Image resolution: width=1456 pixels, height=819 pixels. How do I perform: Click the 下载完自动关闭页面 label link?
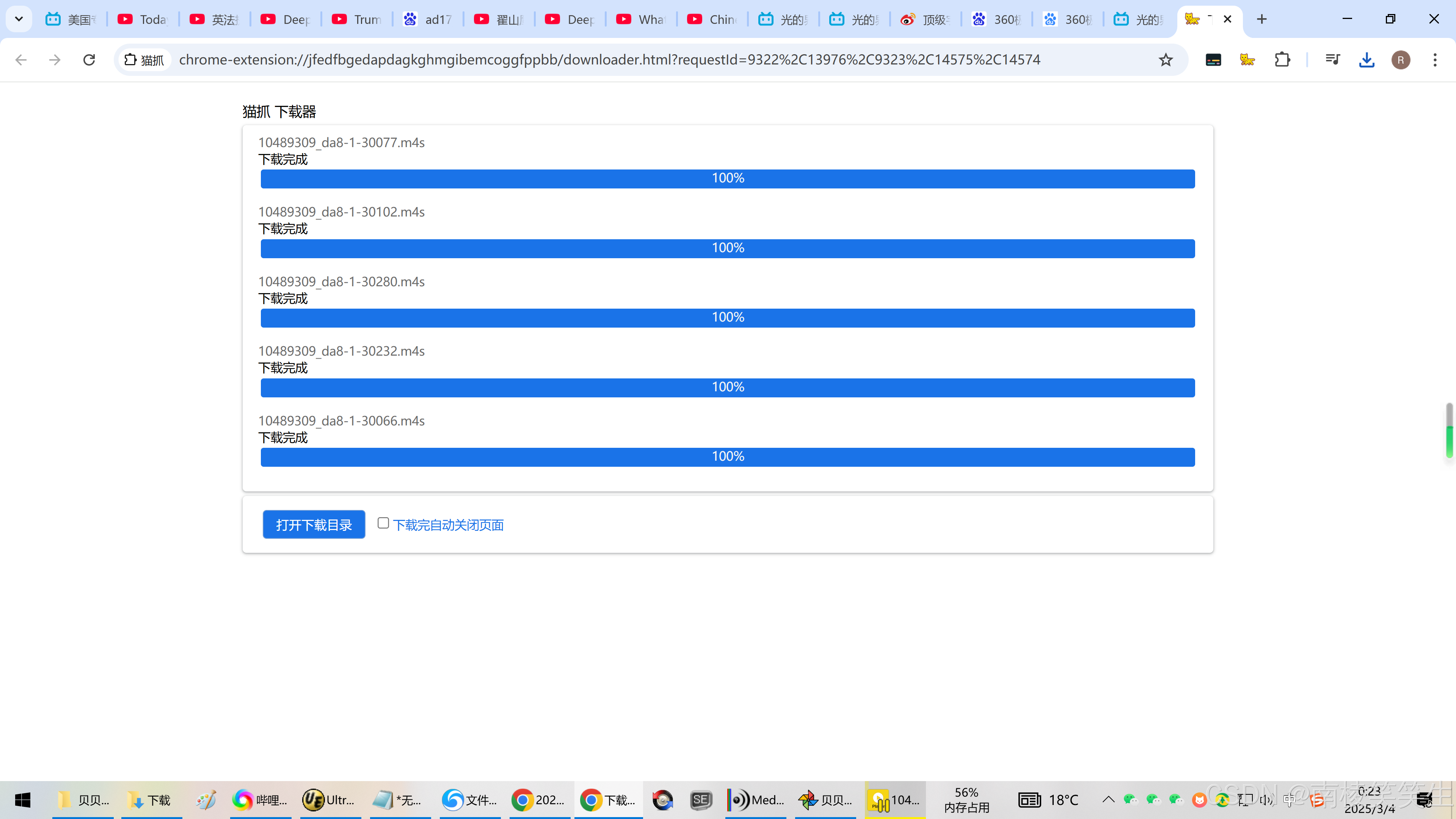click(x=448, y=525)
